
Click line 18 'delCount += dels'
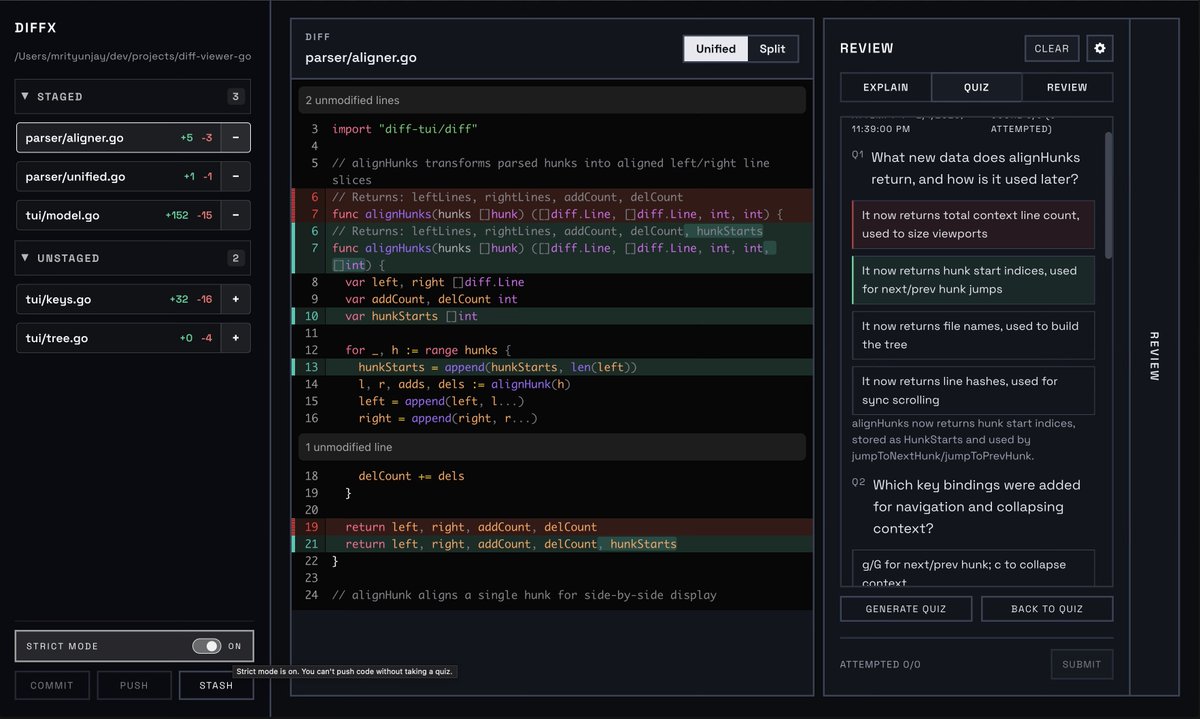tap(552, 476)
